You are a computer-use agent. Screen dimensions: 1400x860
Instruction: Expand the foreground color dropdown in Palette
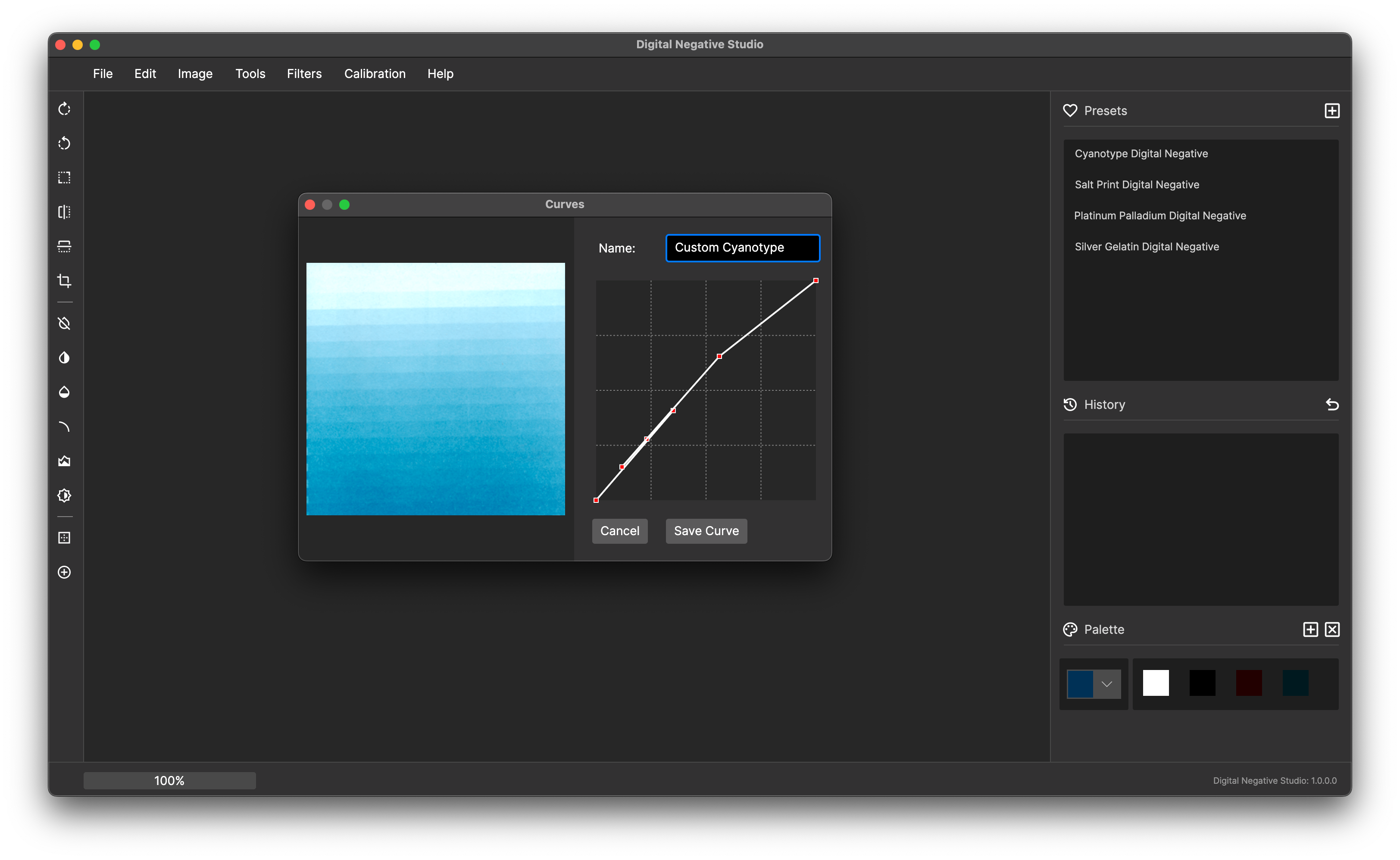[x=1107, y=684]
